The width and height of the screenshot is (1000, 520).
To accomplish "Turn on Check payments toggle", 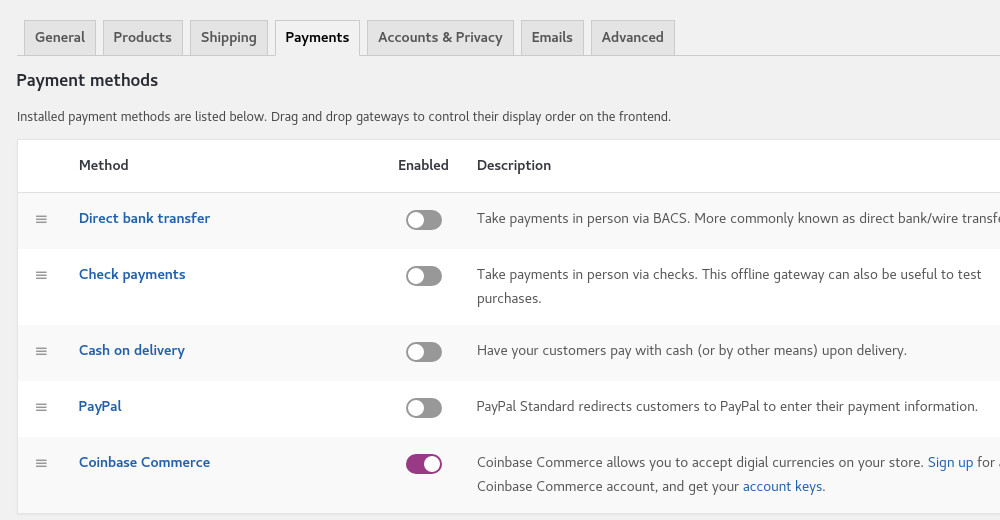I will (x=423, y=276).
